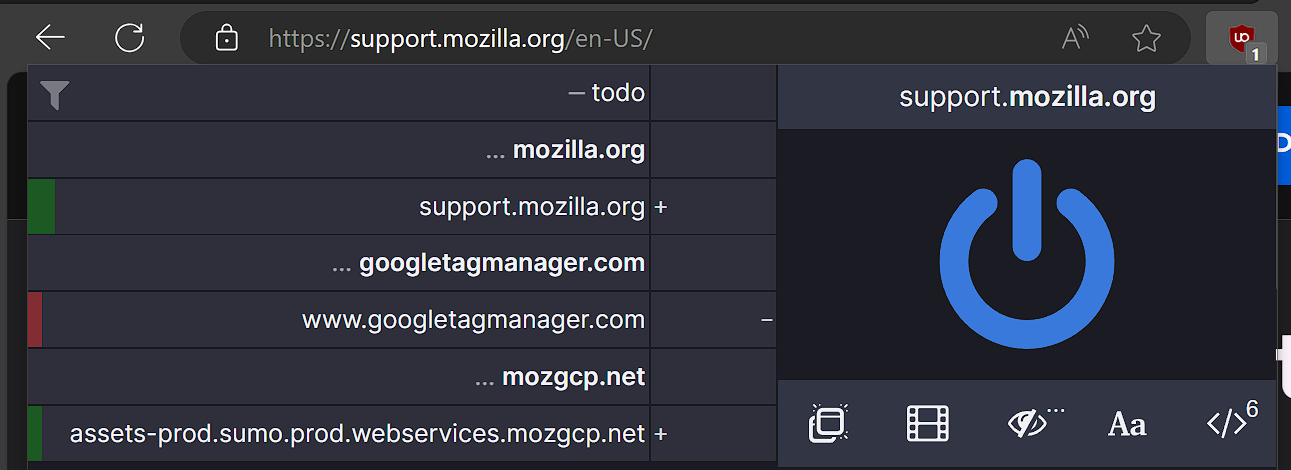Open the uBlock Origin extension icon
Viewport: 1291px width, 470px height.
[1242, 40]
